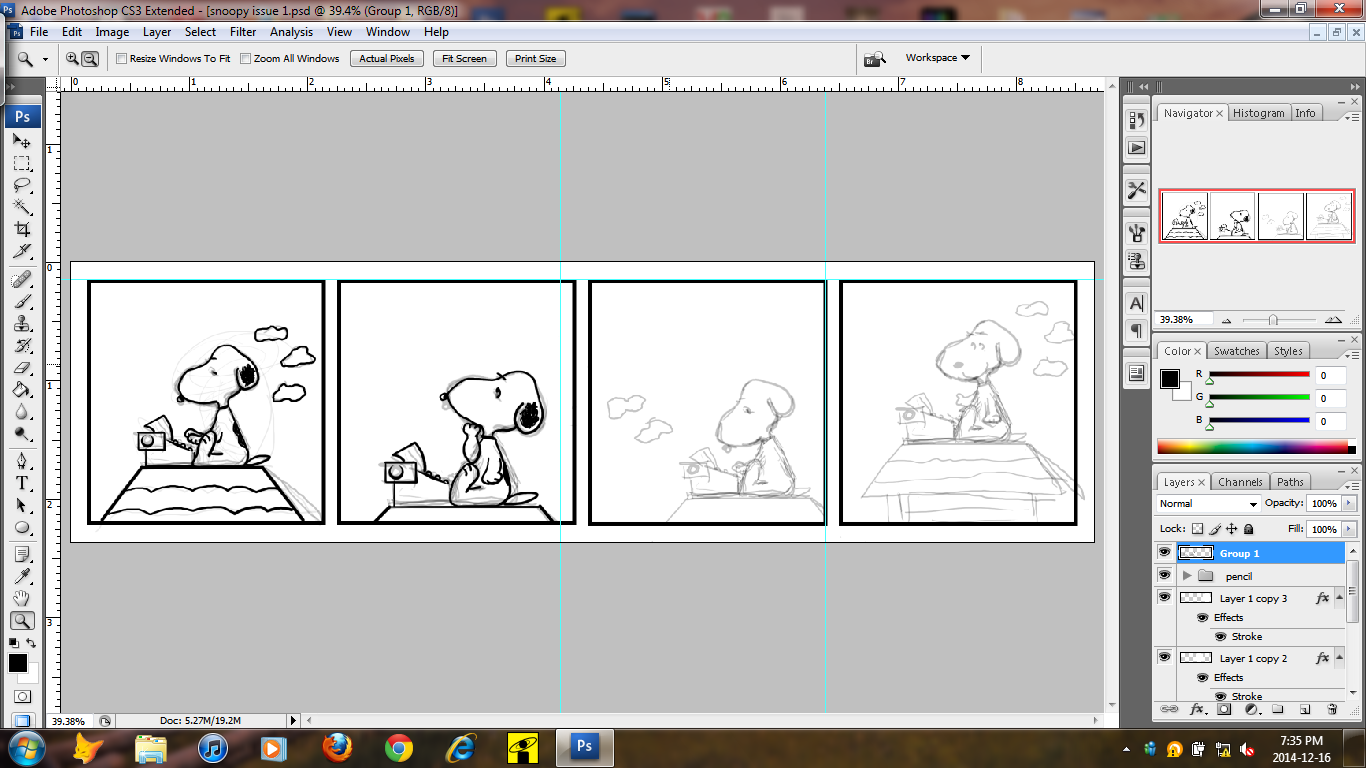
Task: Open the Layer menu
Action: [157, 32]
